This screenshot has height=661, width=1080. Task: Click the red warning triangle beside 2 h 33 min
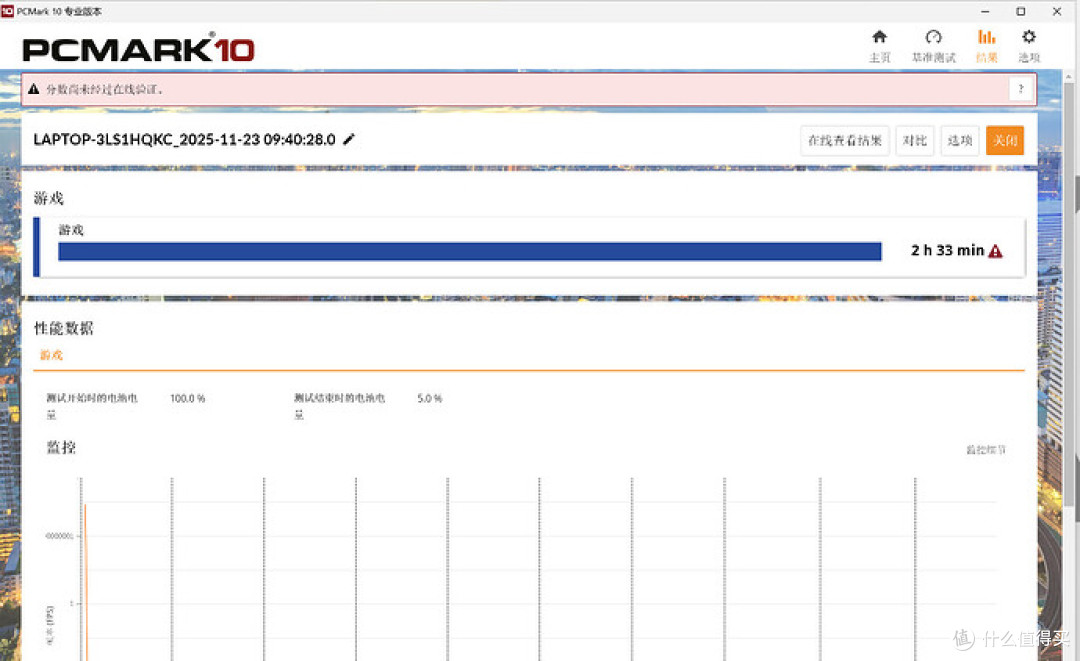(995, 251)
